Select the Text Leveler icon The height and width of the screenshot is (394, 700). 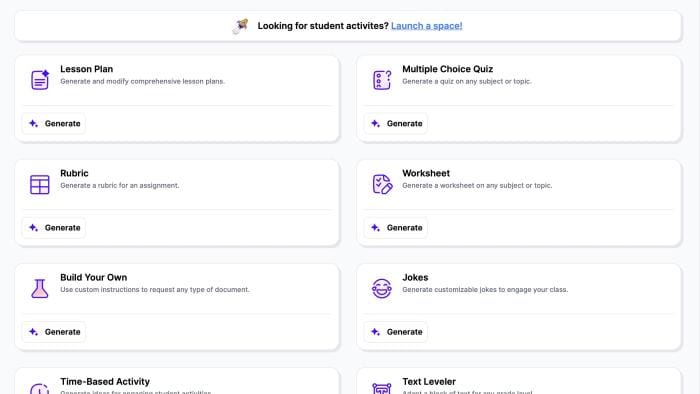point(382,388)
